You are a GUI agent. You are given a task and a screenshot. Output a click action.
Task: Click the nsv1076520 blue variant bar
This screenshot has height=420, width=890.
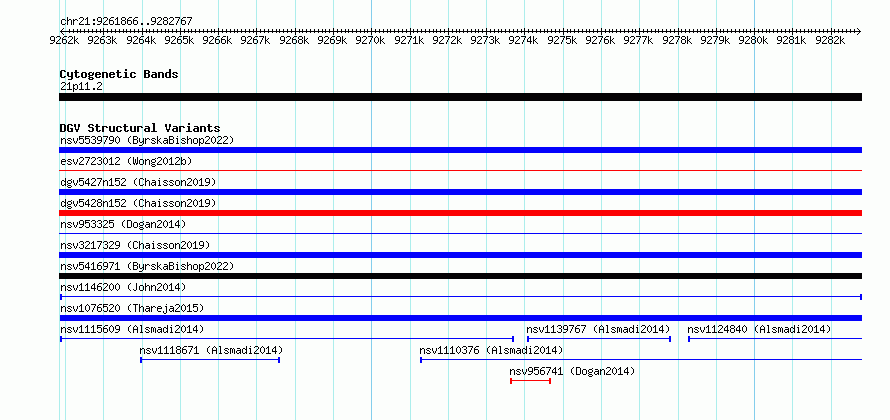[x=460, y=318]
